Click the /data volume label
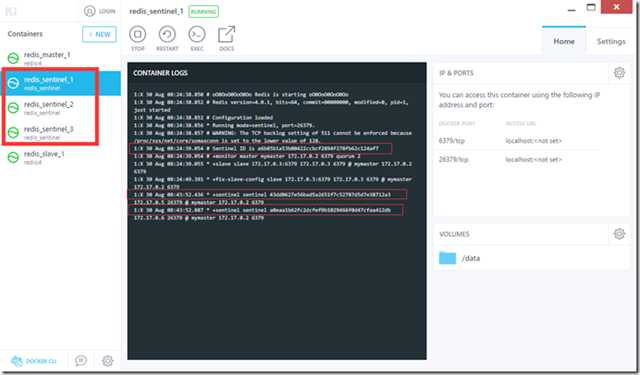The width and height of the screenshot is (640, 375). [471, 258]
